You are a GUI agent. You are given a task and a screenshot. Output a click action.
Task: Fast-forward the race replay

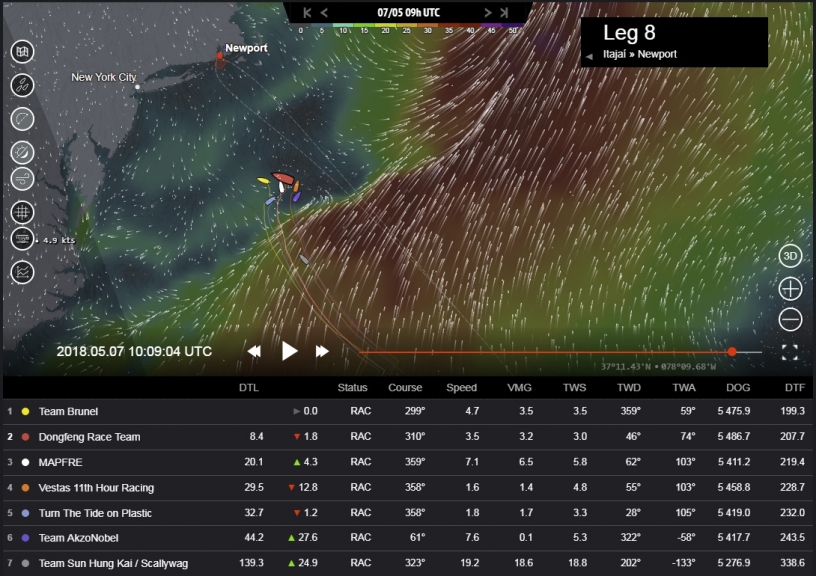pyautogui.click(x=322, y=351)
